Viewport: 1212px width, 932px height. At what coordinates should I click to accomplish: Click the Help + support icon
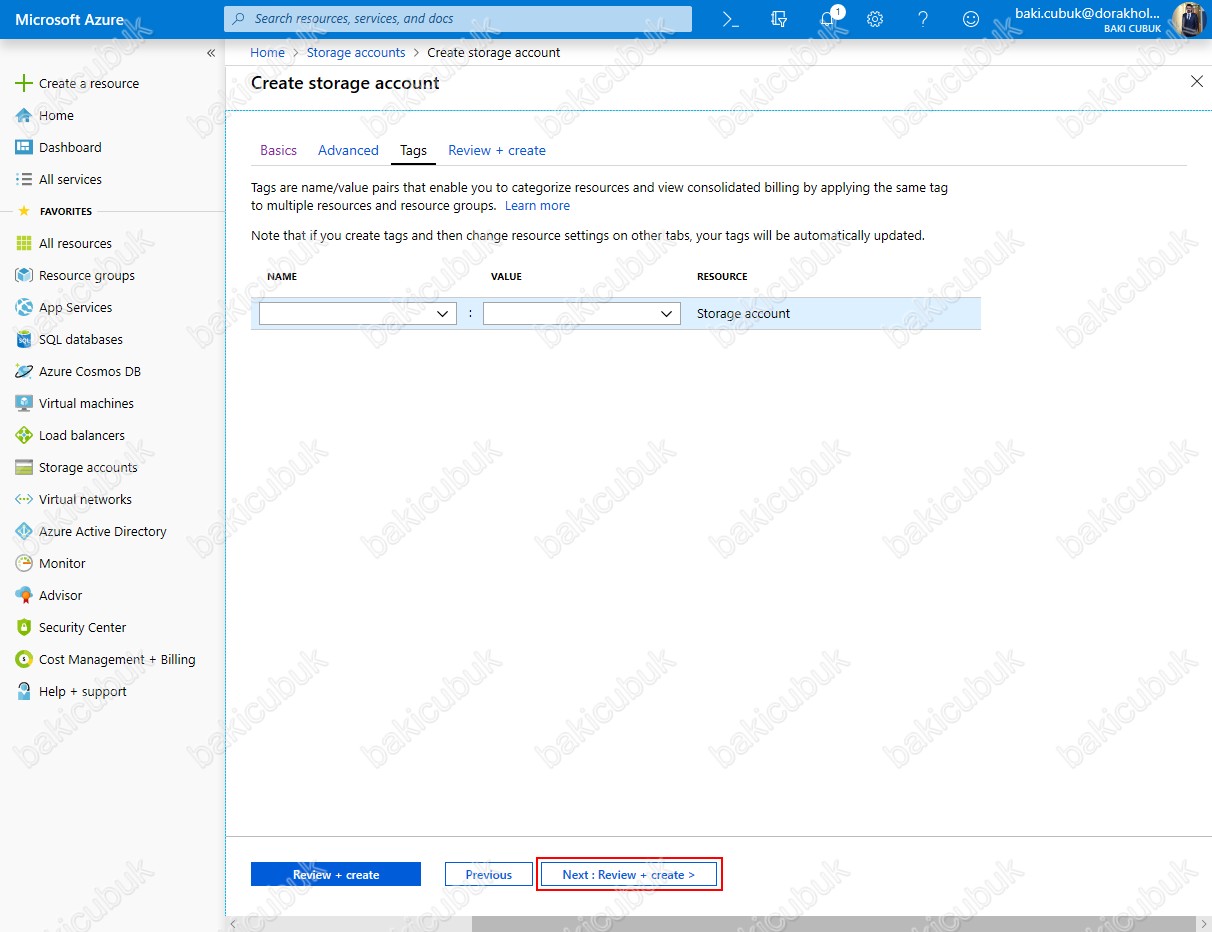coord(24,691)
